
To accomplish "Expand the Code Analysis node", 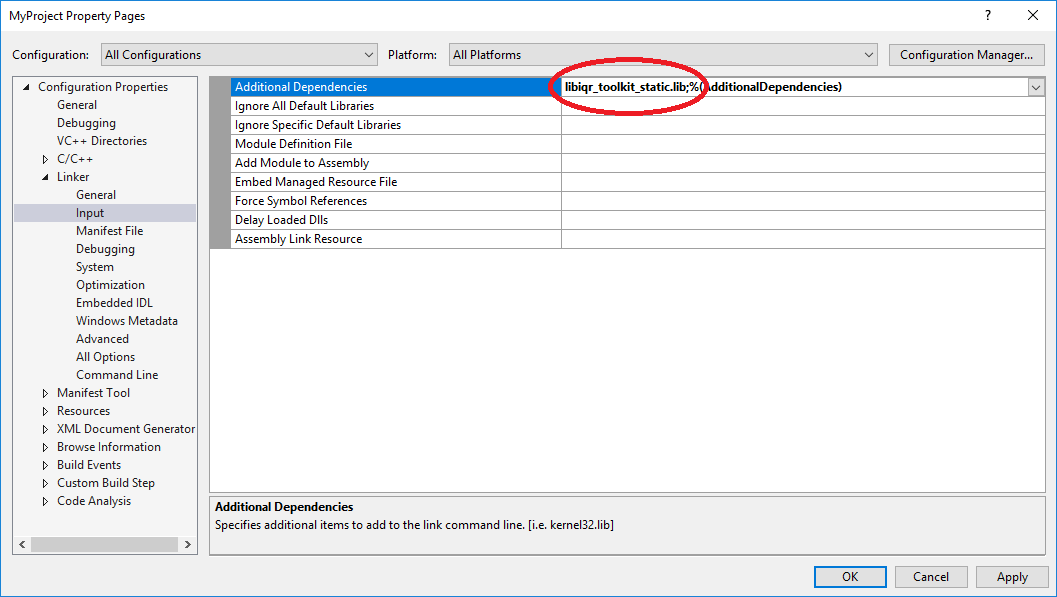I will click(44, 500).
